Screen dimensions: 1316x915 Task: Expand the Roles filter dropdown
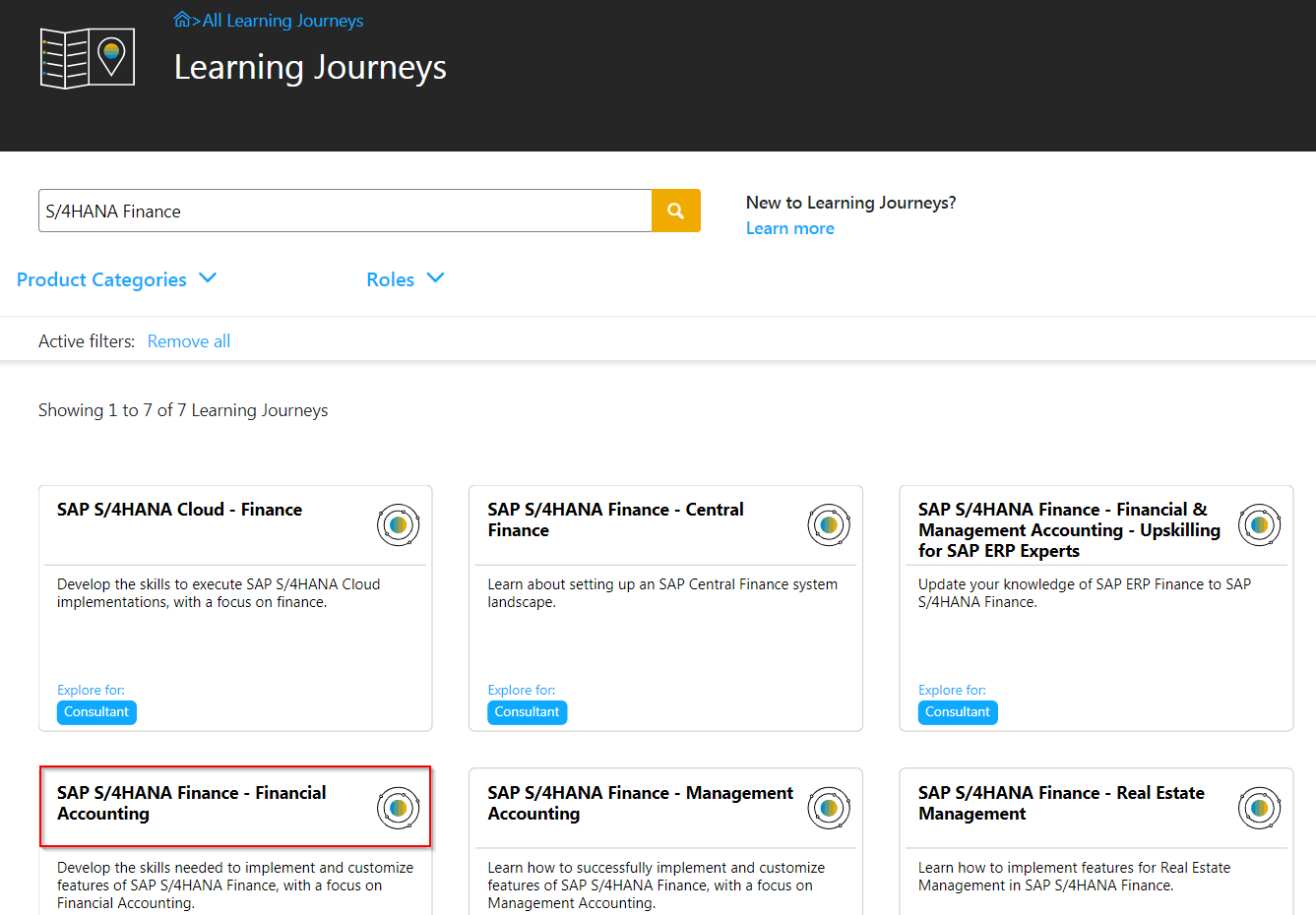tap(405, 279)
